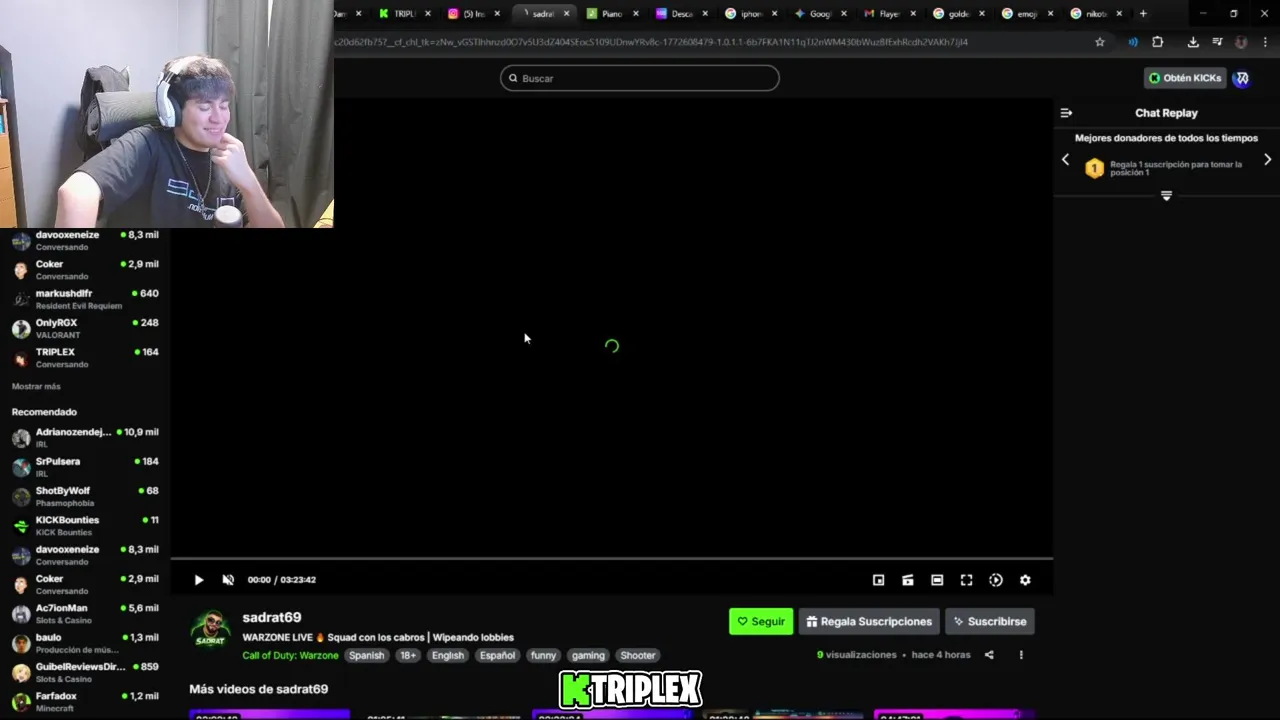Open the browser downloads icon
The height and width of the screenshot is (720, 1280).
coord(1193,42)
